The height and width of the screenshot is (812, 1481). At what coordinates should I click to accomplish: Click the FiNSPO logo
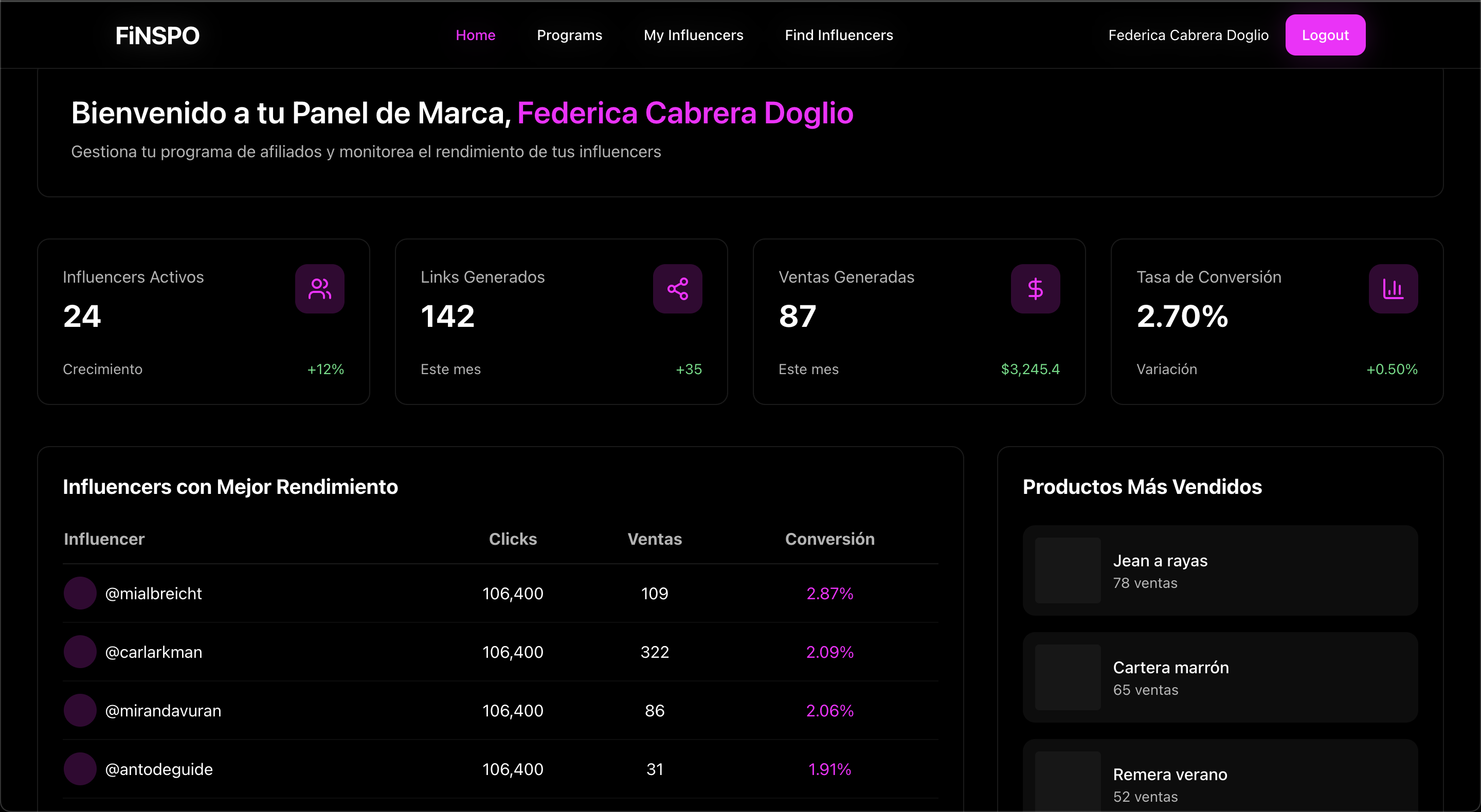(157, 35)
